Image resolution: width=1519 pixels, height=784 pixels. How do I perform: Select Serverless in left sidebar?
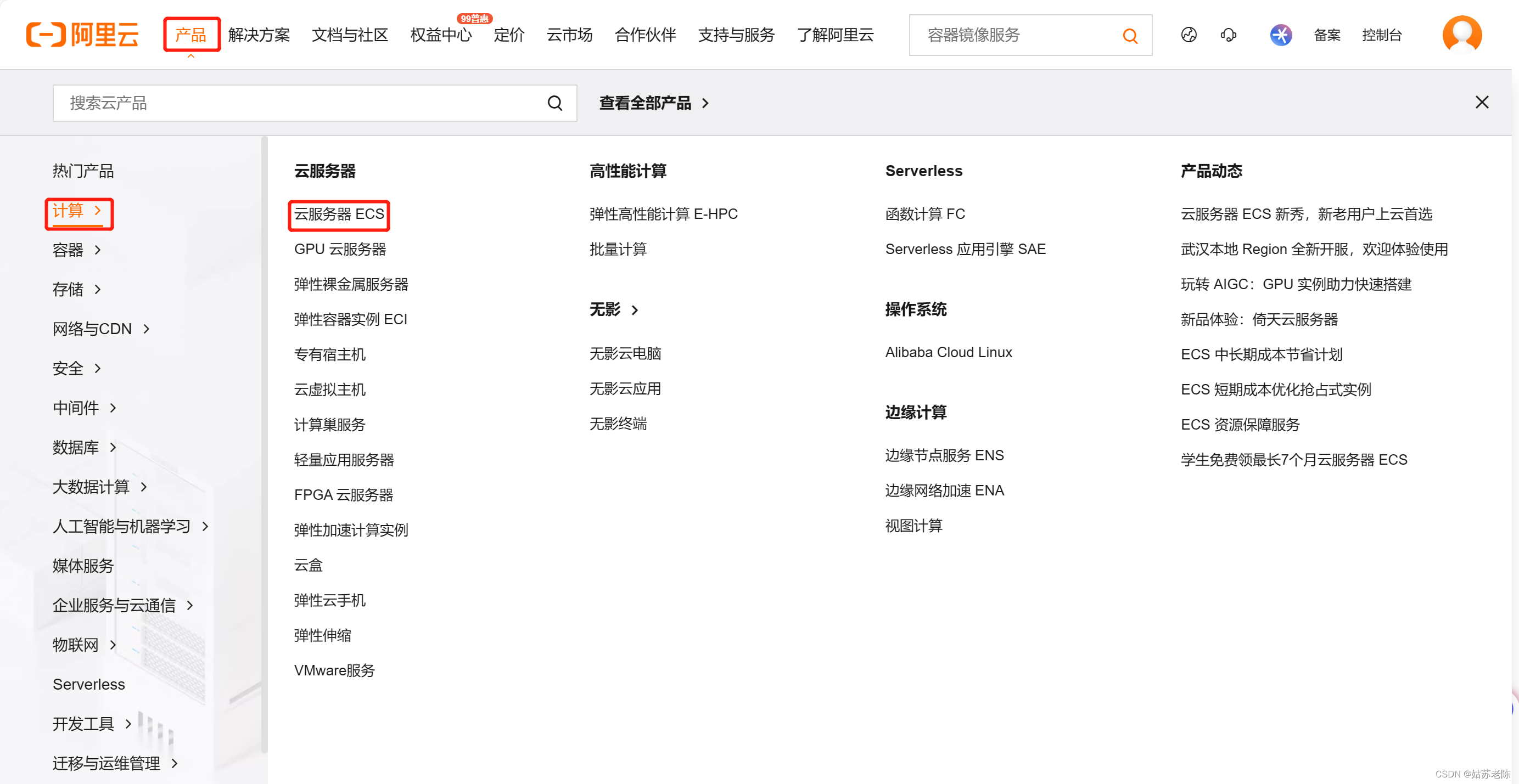88,684
